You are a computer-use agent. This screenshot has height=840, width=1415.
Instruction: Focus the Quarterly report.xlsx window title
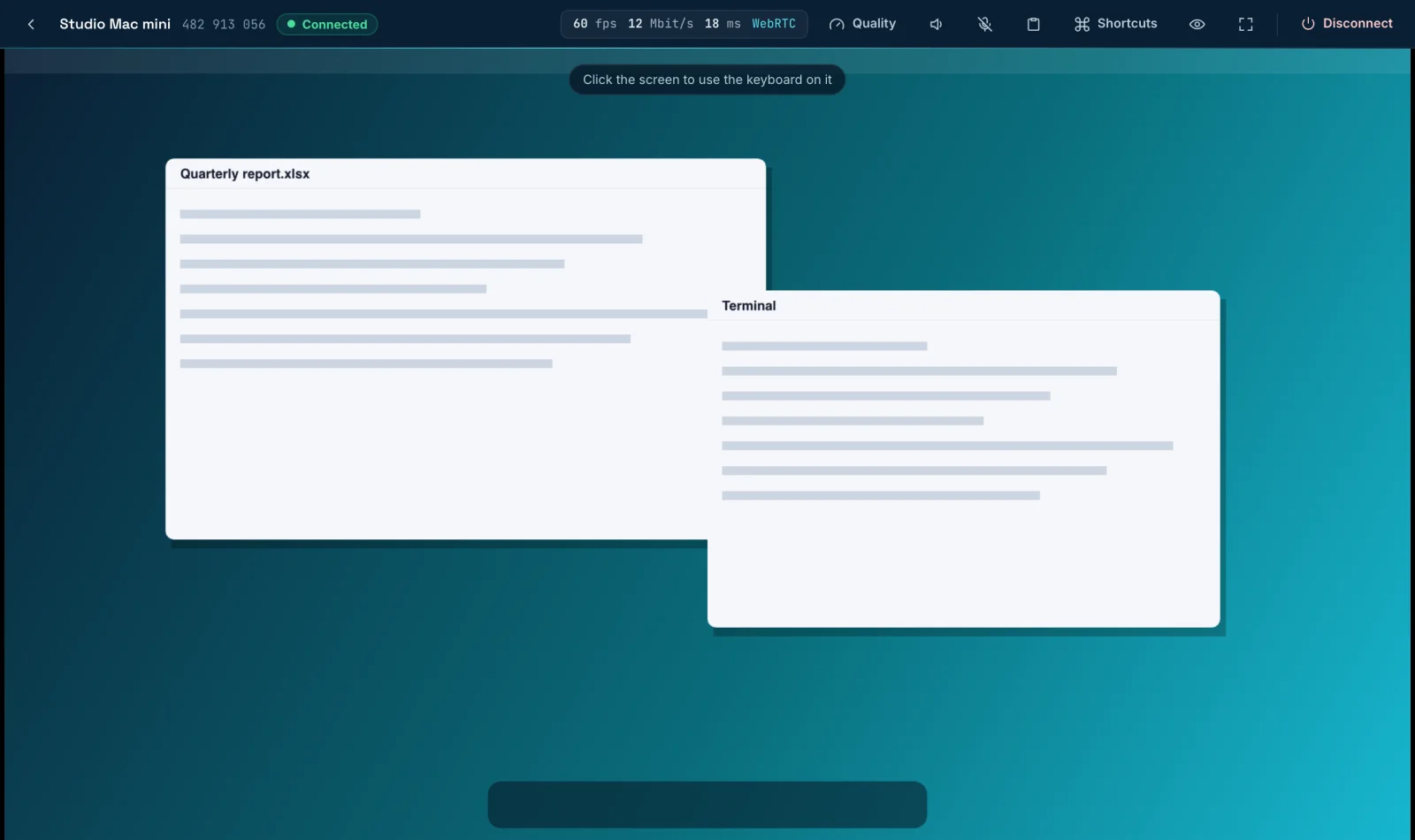[x=245, y=173]
